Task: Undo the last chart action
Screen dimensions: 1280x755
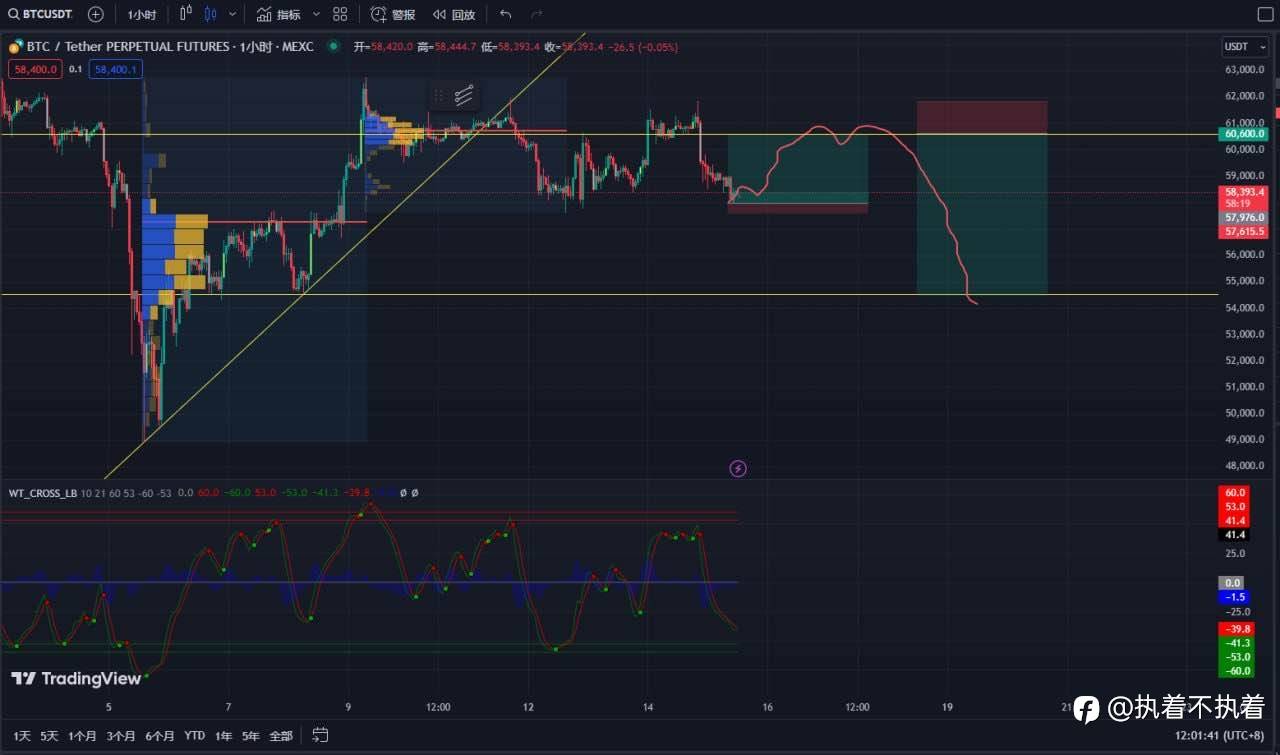Action: [x=505, y=14]
